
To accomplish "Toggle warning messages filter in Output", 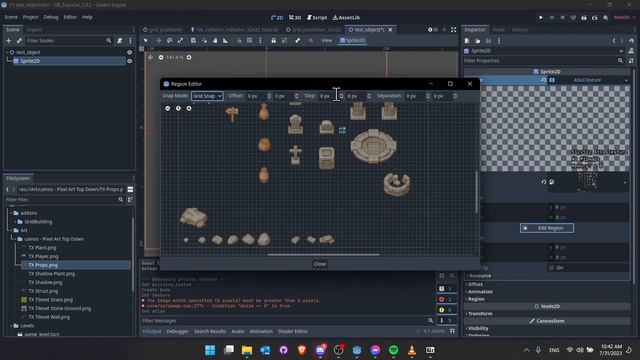I will 446,310.
